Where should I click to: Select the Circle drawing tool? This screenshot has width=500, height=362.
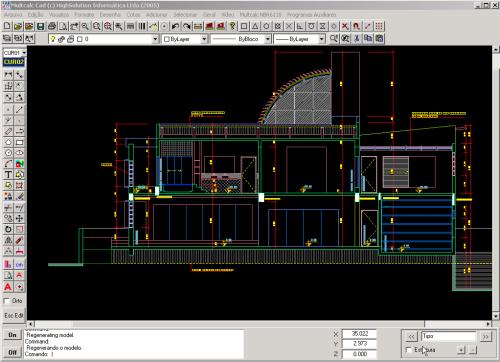pos(8,153)
